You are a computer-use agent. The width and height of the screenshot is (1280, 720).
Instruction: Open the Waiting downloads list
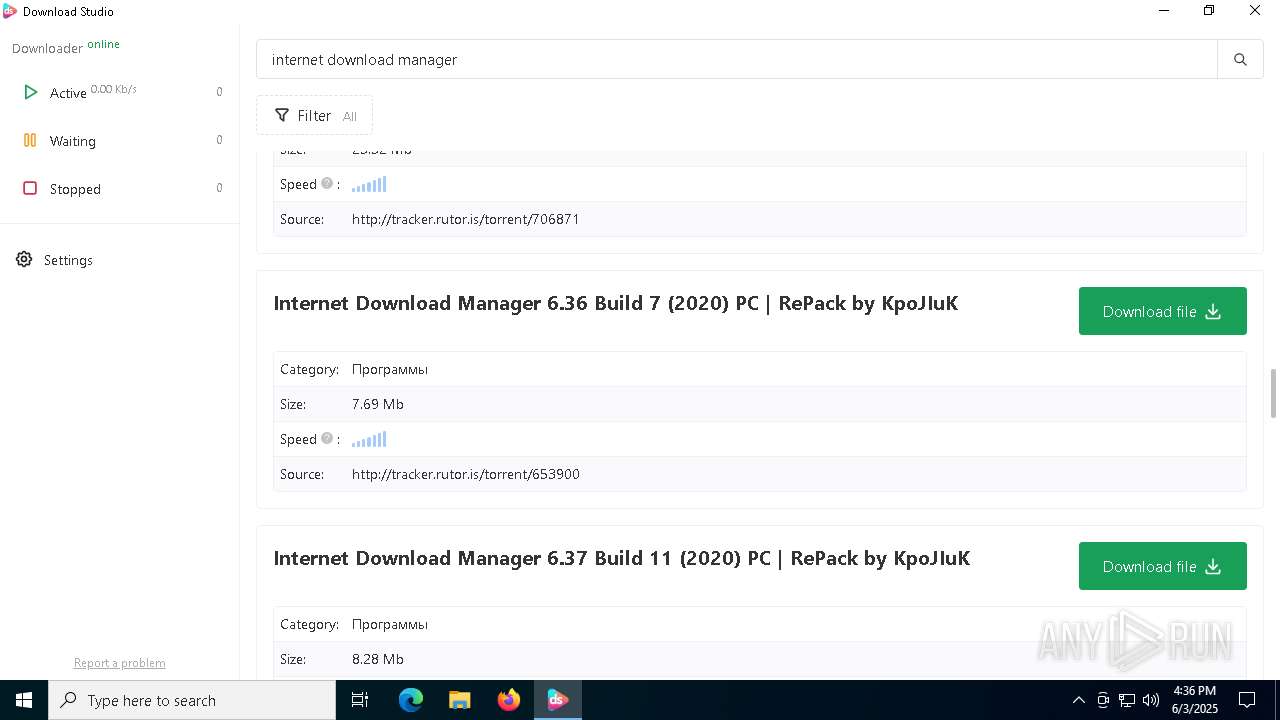(x=72, y=141)
